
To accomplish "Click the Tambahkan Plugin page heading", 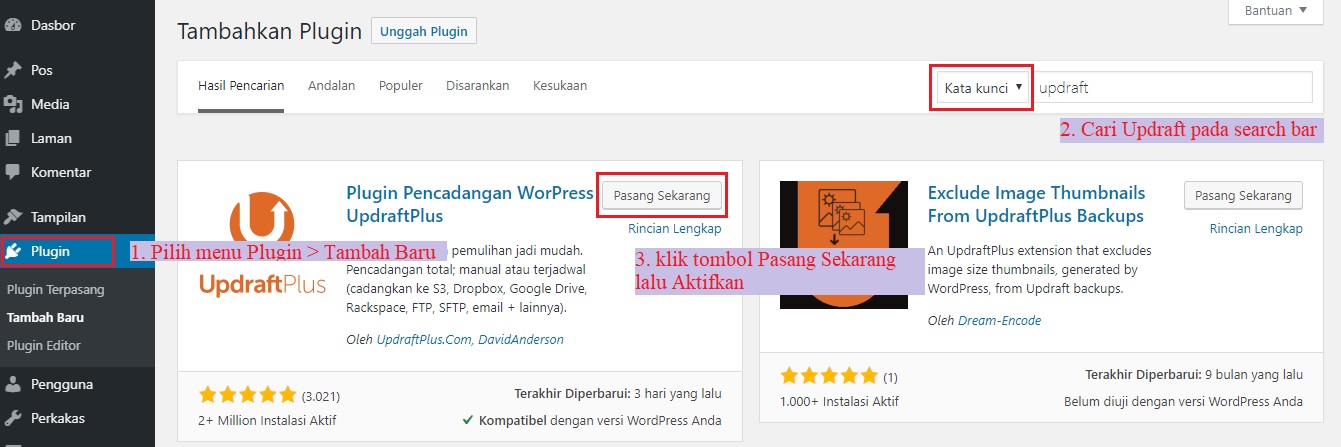I will [x=269, y=32].
